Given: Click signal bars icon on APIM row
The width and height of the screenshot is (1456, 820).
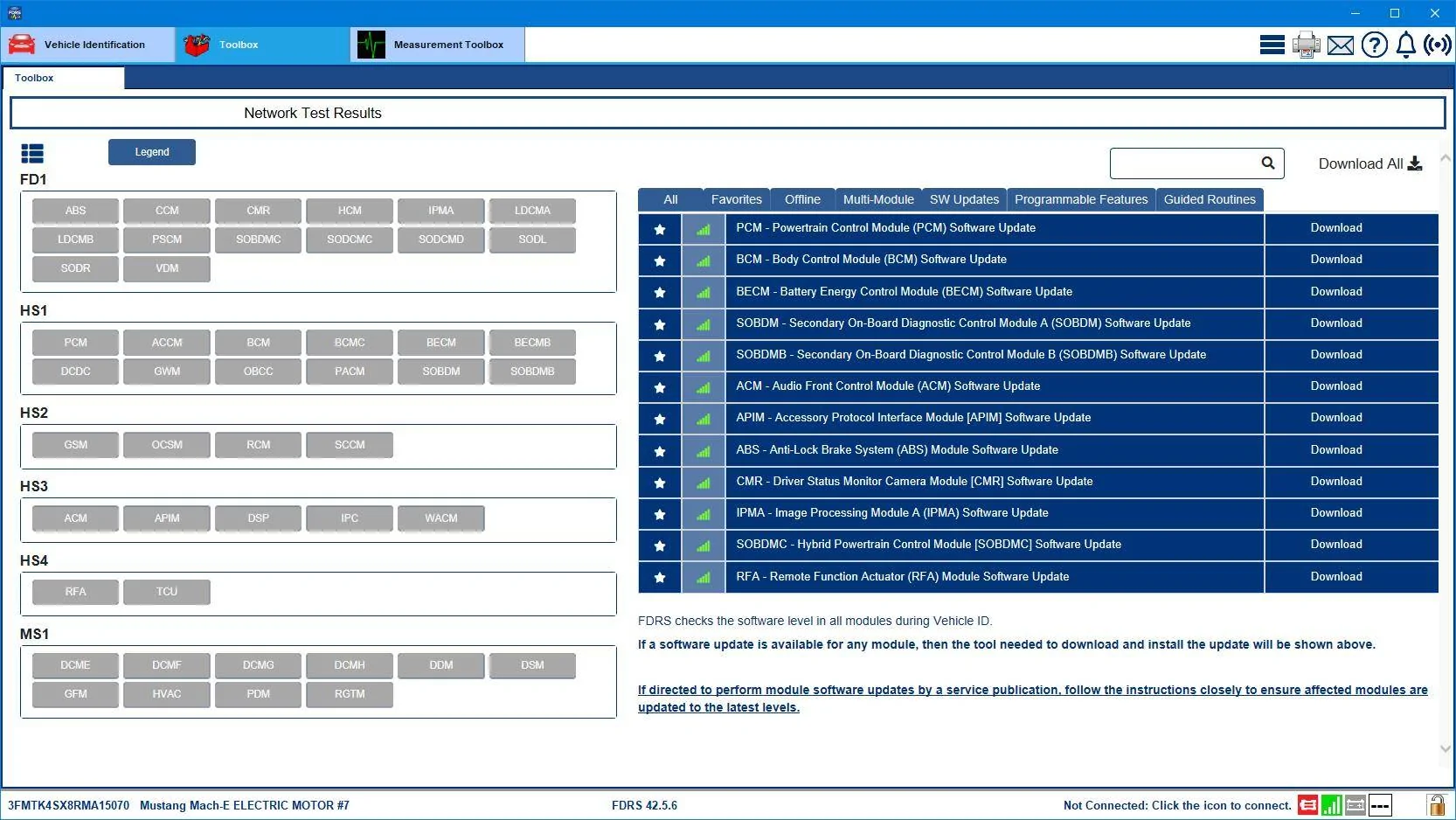Looking at the screenshot, I should 704,419.
